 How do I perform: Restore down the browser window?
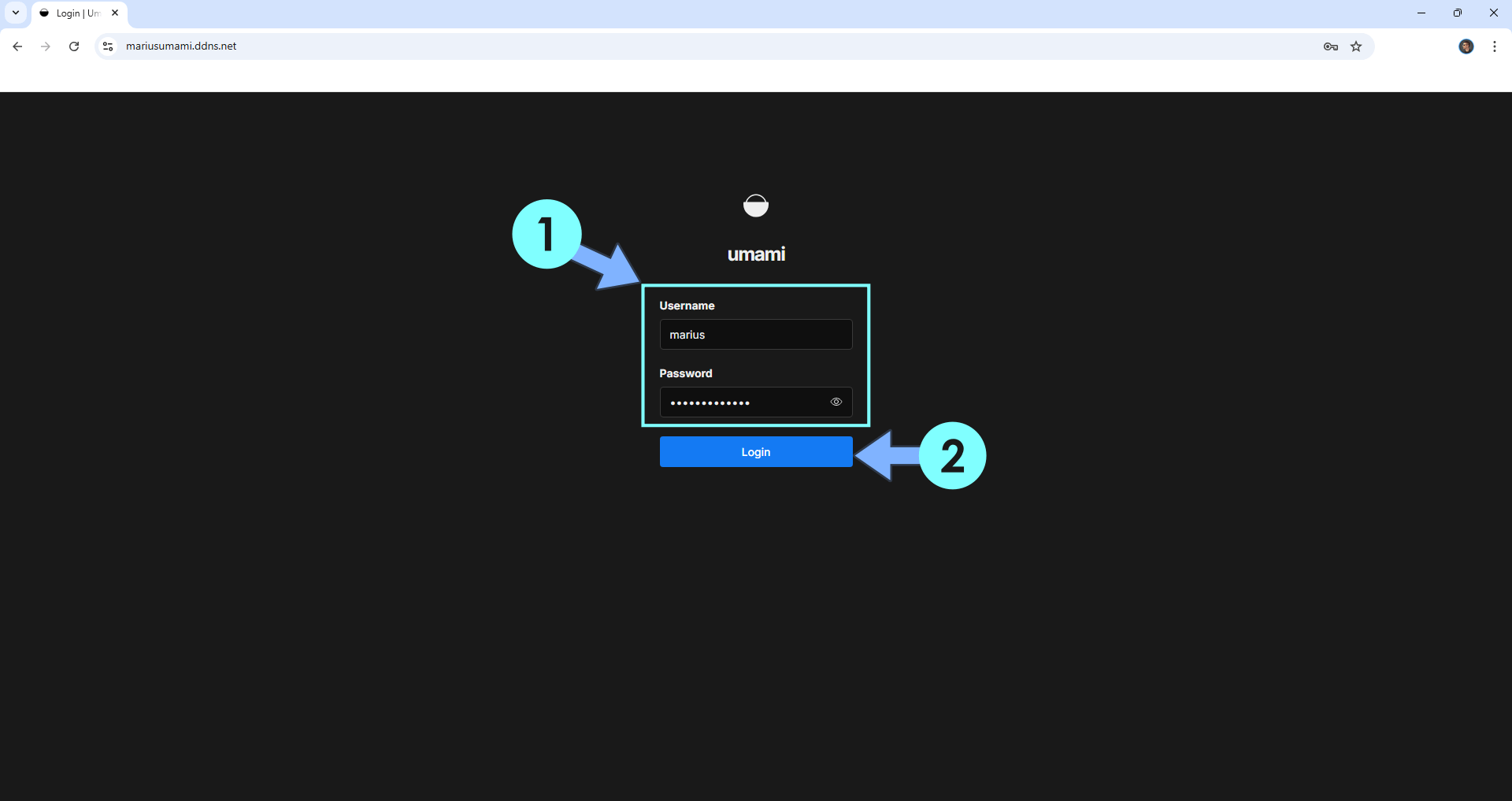click(1458, 13)
